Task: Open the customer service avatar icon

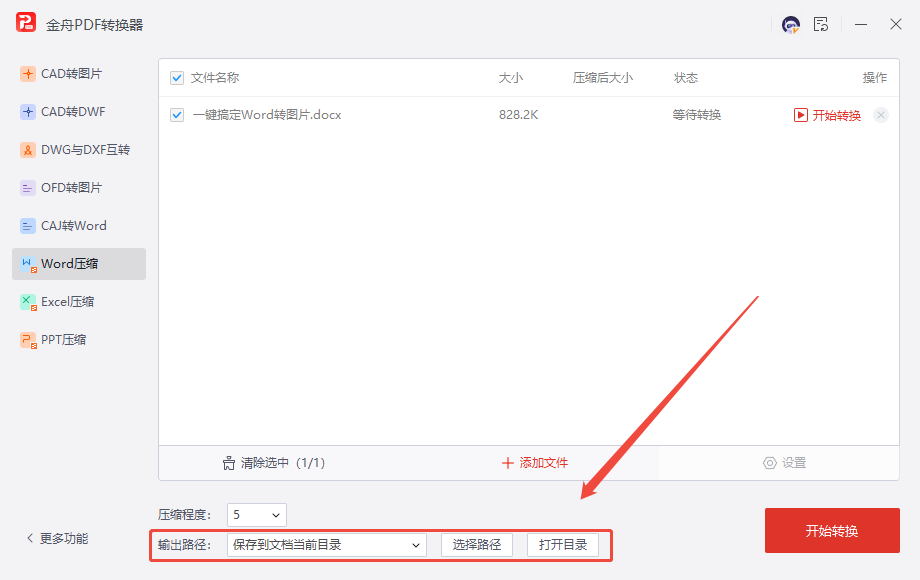Action: (x=791, y=25)
